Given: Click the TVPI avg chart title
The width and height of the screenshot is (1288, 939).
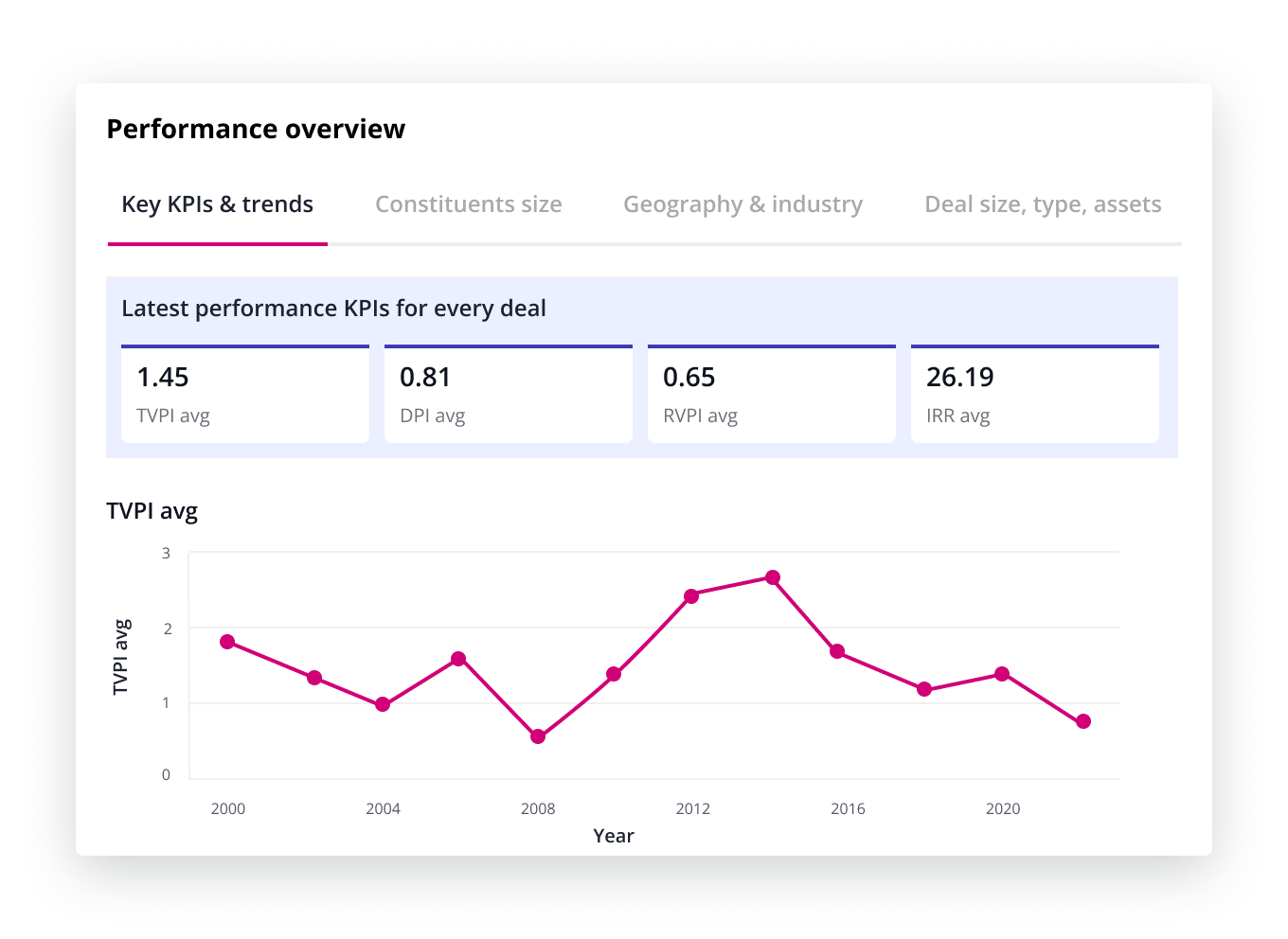Looking at the screenshot, I should (152, 511).
